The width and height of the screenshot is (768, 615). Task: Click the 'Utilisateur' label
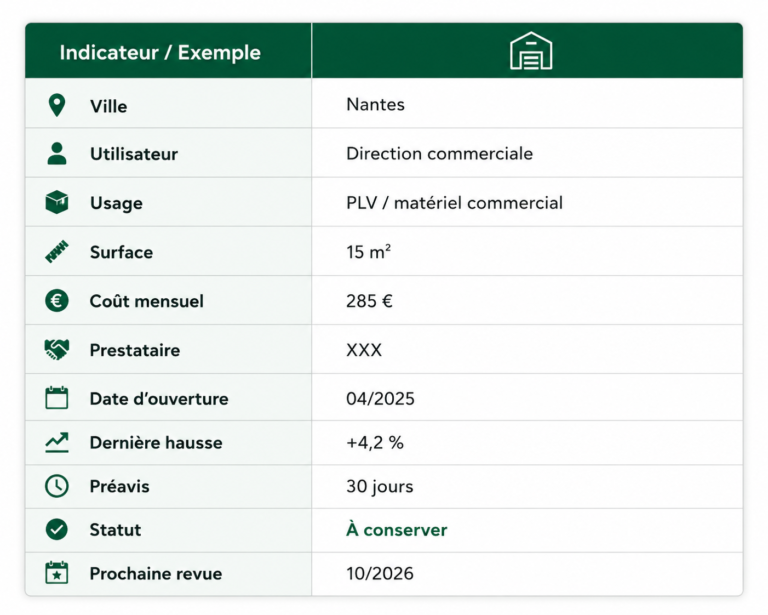[x=134, y=154]
